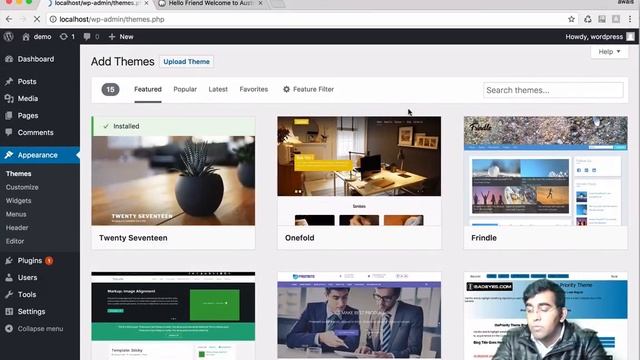Close the localhost themes.php browser tab
640x360 pixels.
click(x=146, y=3)
